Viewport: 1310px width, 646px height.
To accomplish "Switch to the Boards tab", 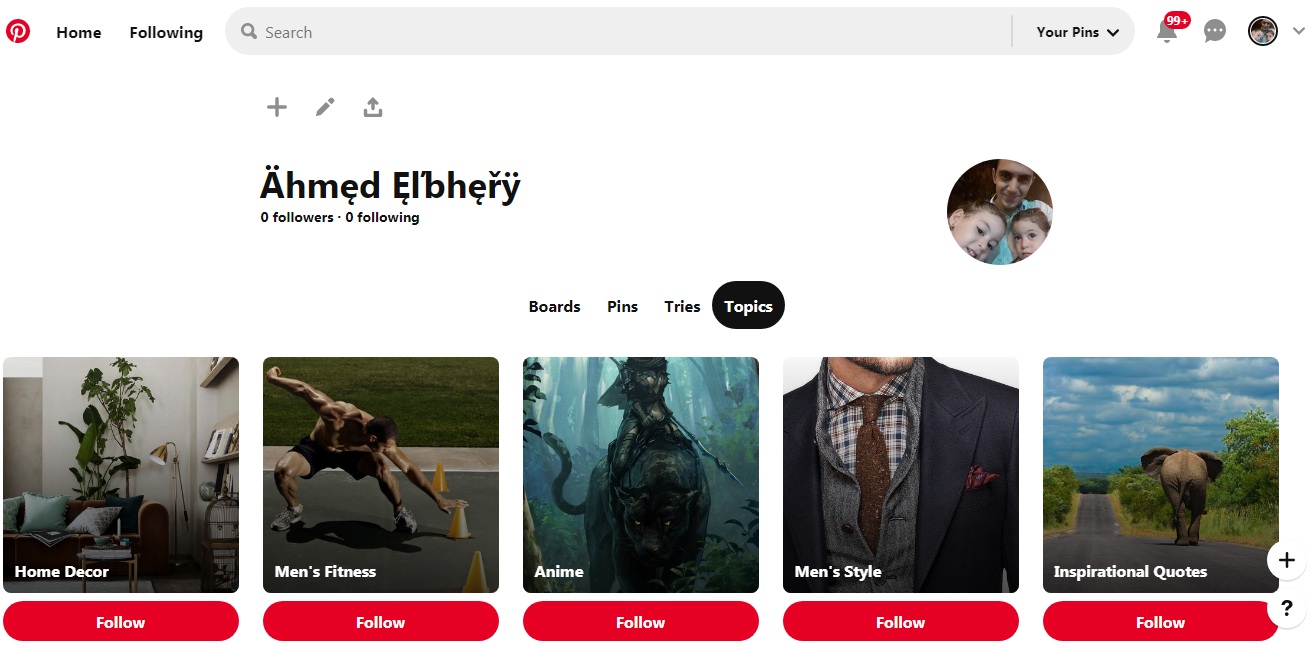I will 555,306.
